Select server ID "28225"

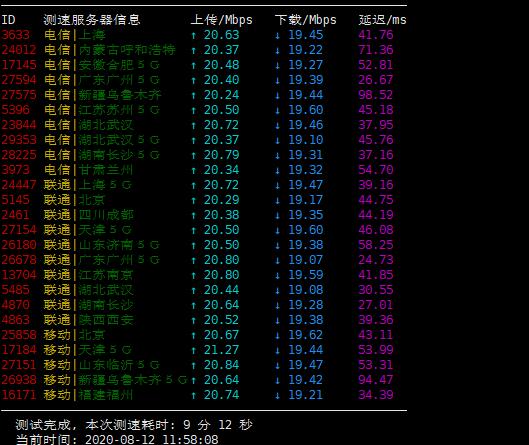19,155
